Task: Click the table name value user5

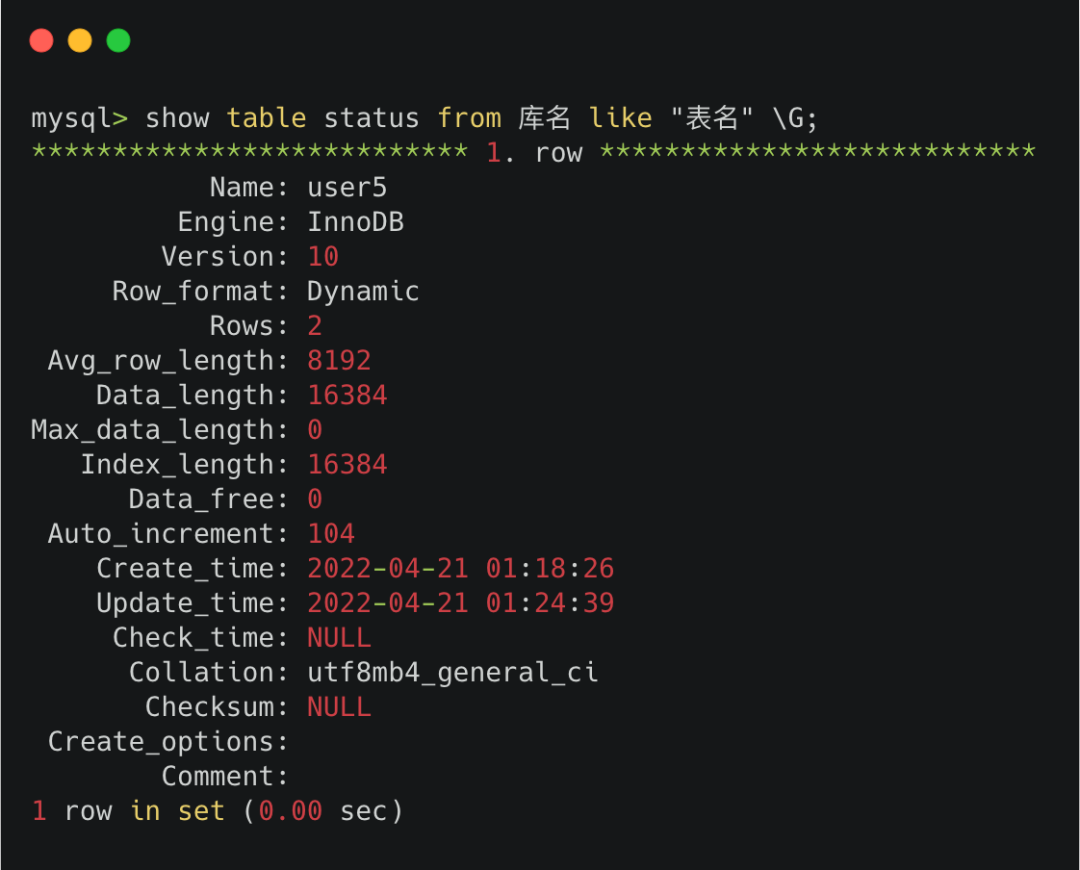Action: pyautogui.click(x=347, y=187)
